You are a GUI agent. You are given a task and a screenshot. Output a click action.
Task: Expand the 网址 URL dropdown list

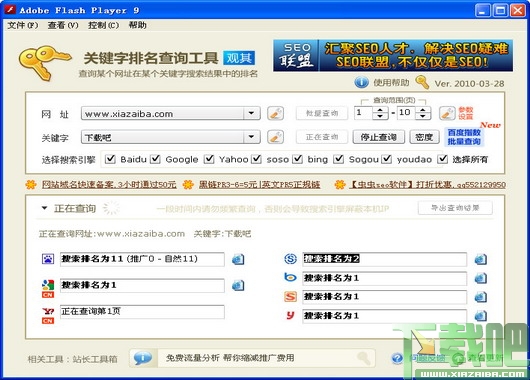(251, 113)
